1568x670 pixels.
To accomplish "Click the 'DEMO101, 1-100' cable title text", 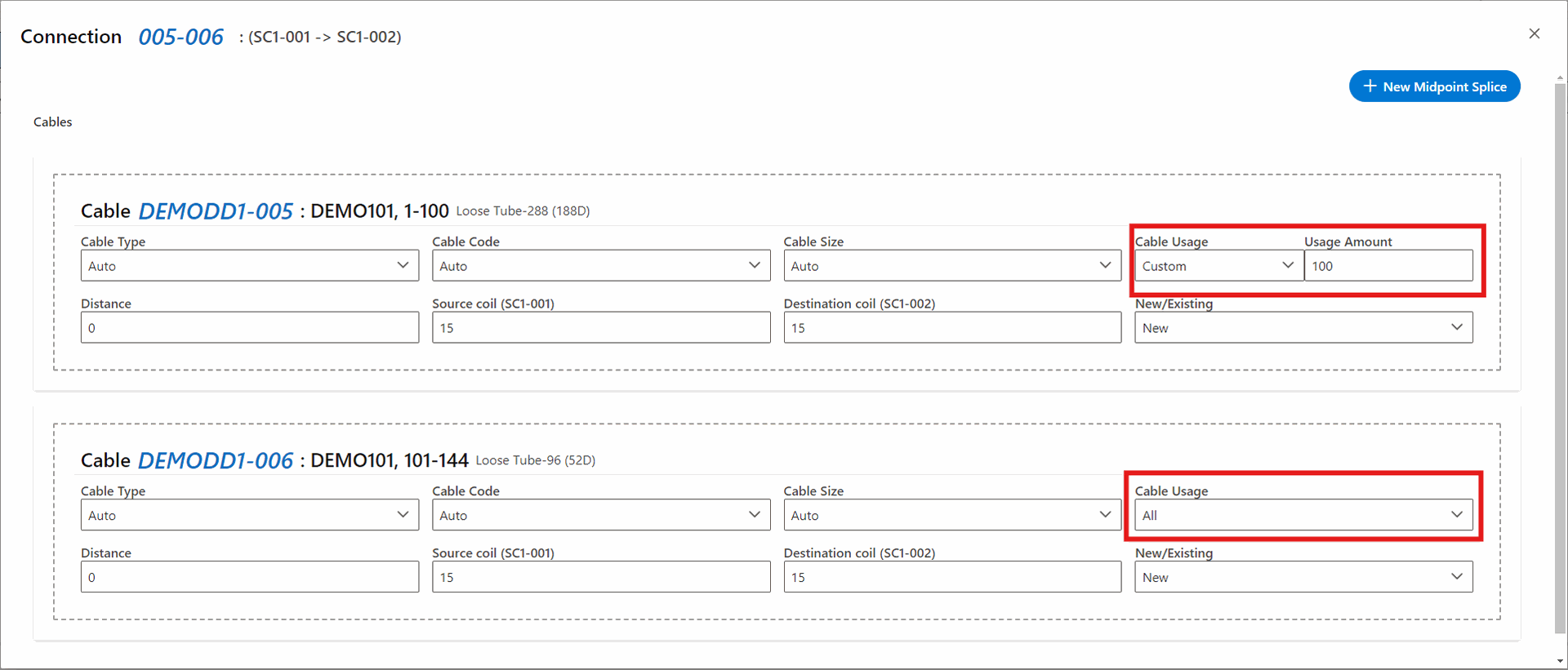I will (380, 211).
